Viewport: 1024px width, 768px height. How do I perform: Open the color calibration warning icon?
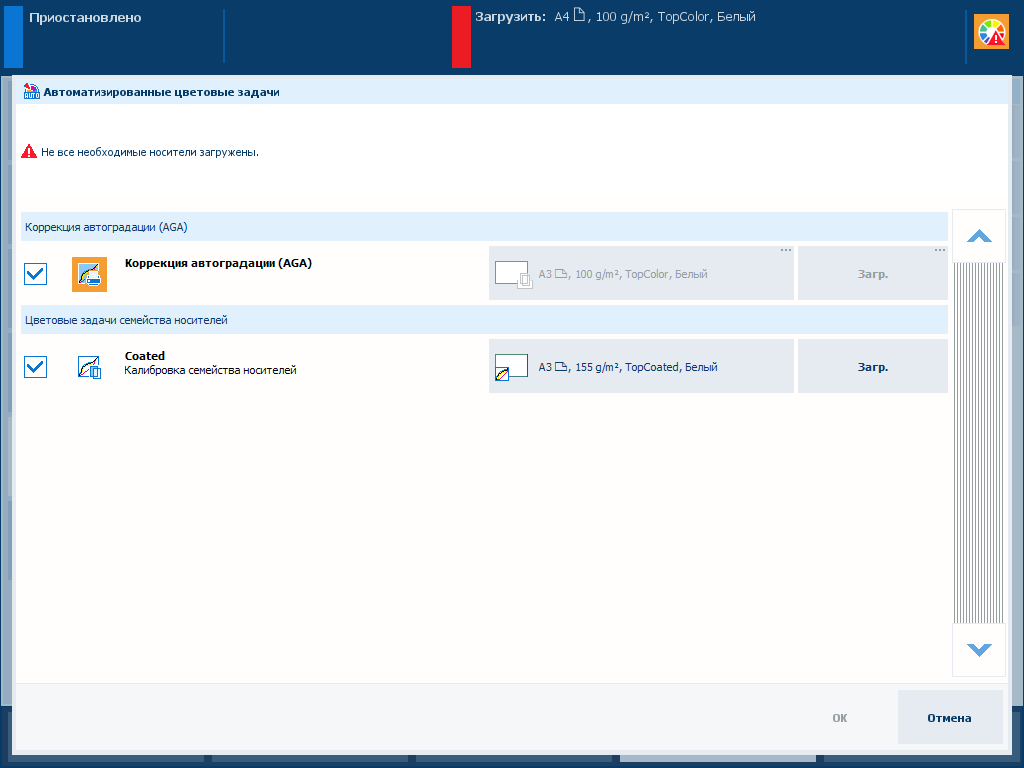point(991,32)
